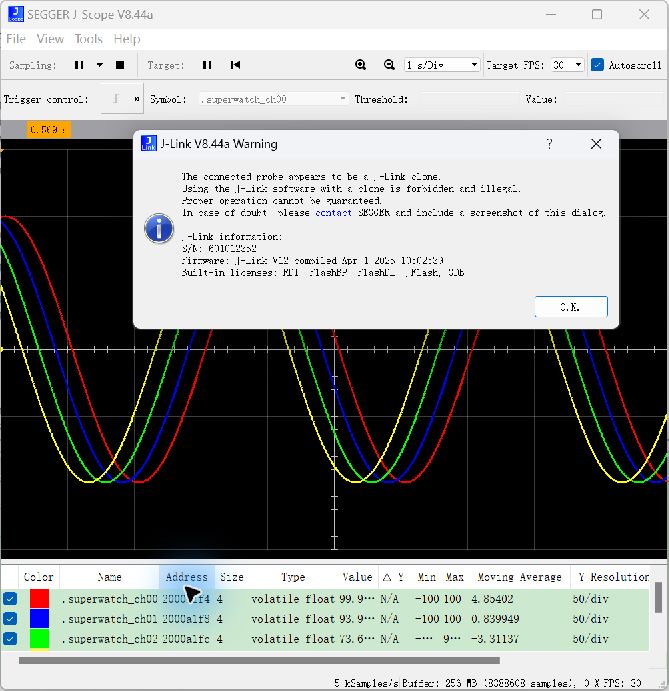
Task: Click the blue information icon in dialog
Action: (x=159, y=228)
